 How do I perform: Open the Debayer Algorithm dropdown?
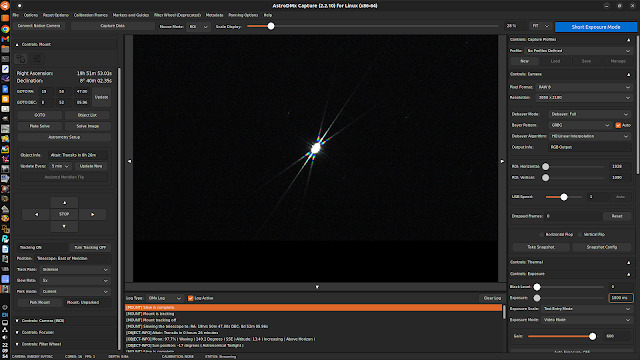coord(589,136)
